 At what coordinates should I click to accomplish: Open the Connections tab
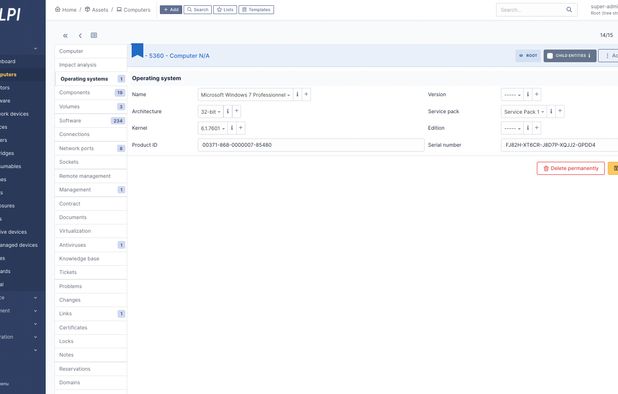pos(91,134)
